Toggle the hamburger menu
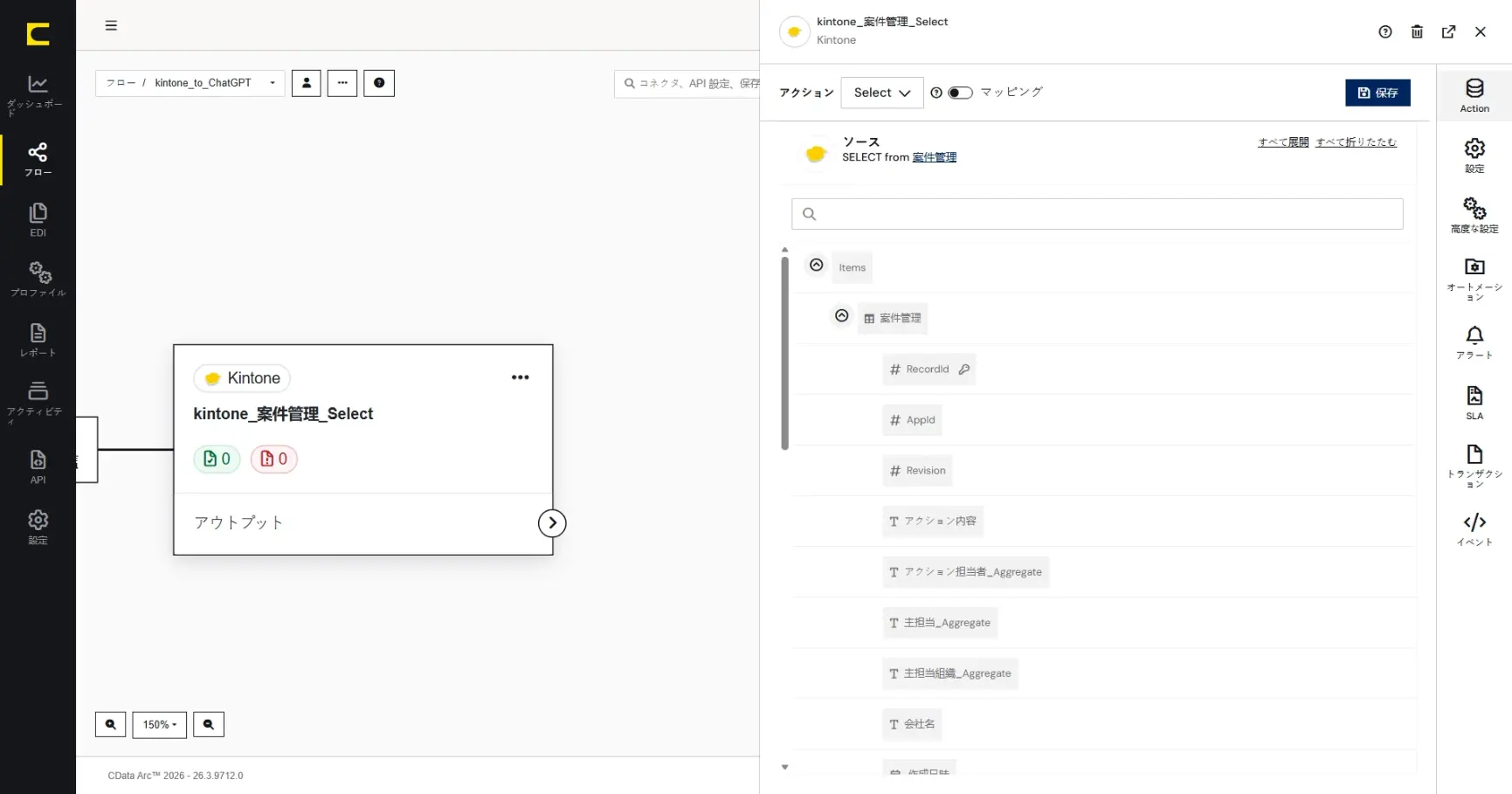 pos(111,25)
